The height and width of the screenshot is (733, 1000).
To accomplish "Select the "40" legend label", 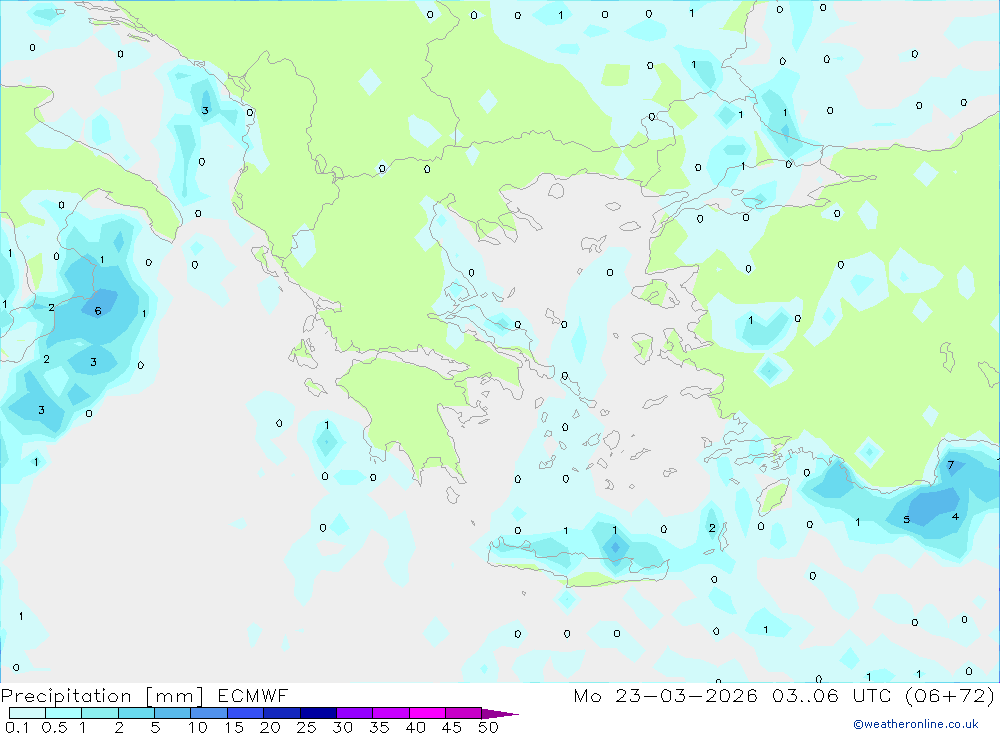I will pos(416,727).
